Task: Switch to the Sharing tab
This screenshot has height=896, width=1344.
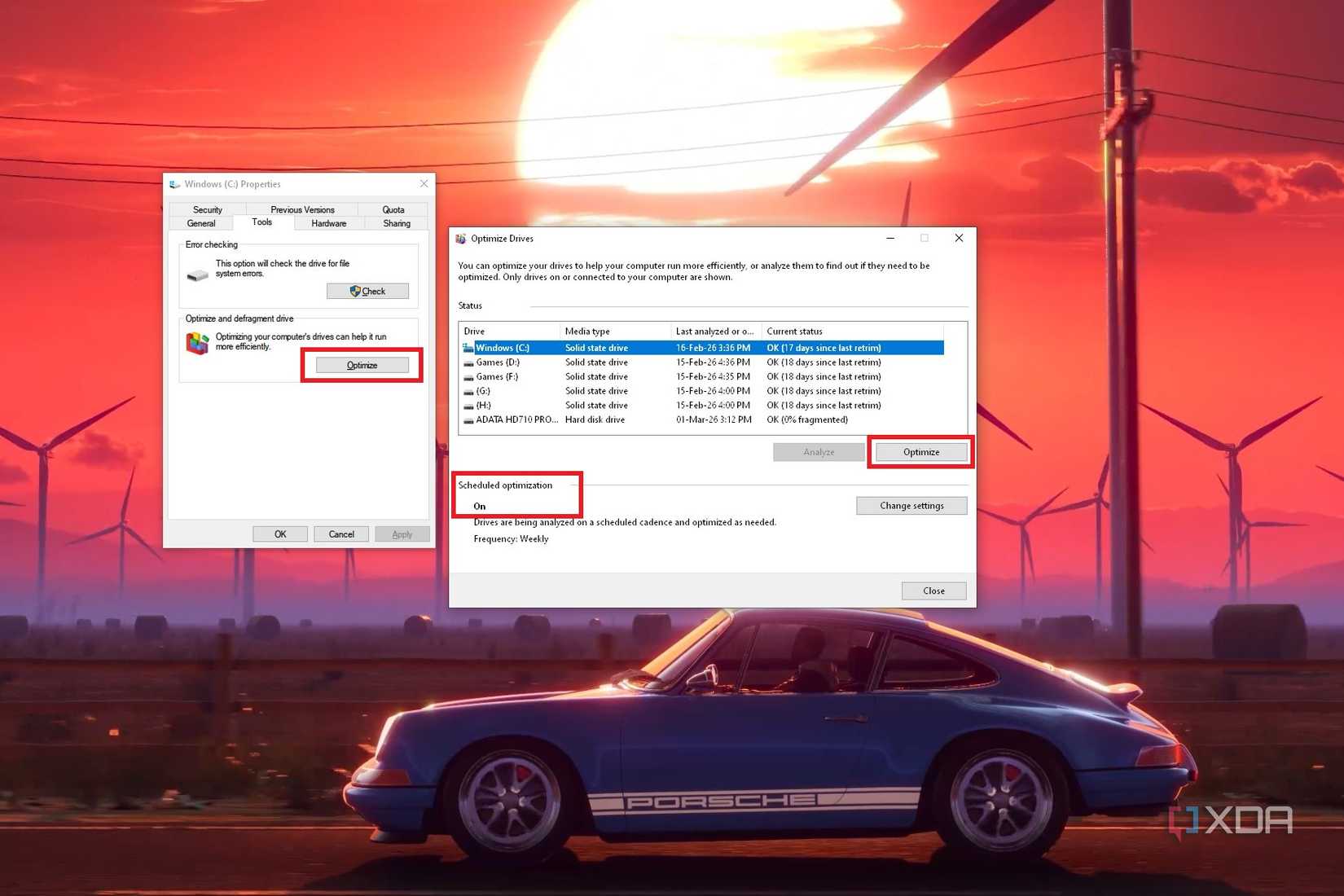Action: (396, 222)
